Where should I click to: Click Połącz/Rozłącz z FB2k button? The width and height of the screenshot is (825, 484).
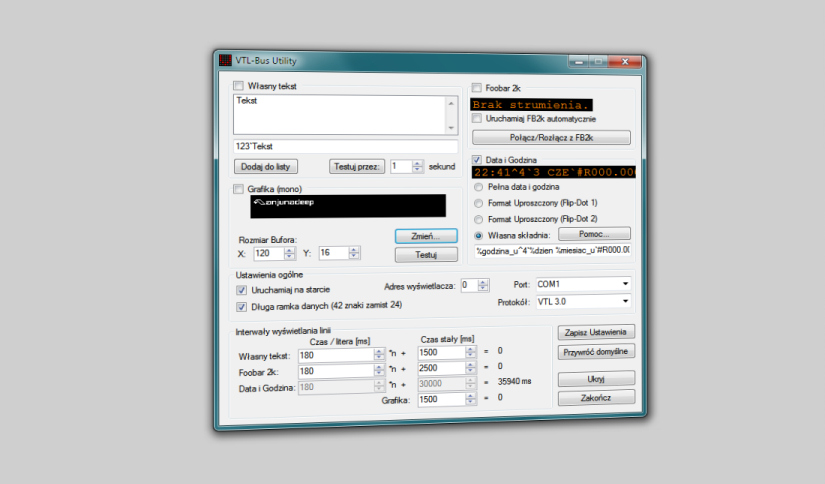[x=551, y=138]
